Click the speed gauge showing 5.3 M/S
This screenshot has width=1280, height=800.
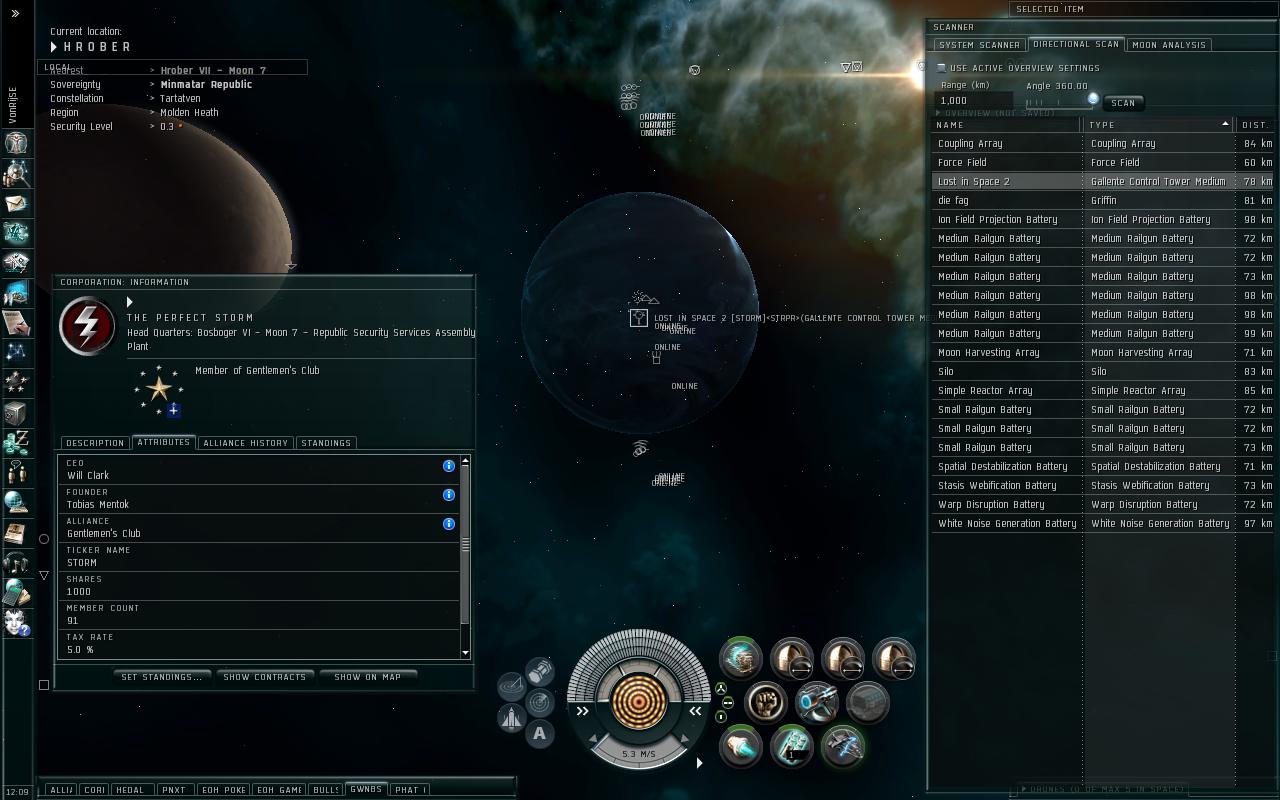639,754
